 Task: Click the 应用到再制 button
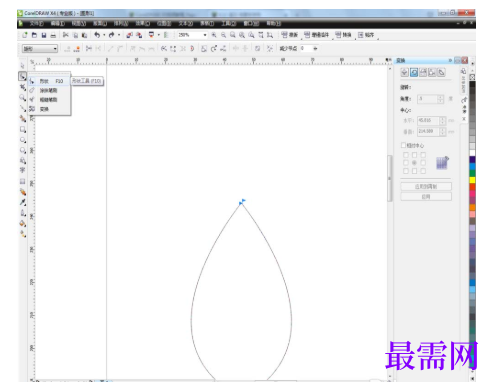(426, 186)
